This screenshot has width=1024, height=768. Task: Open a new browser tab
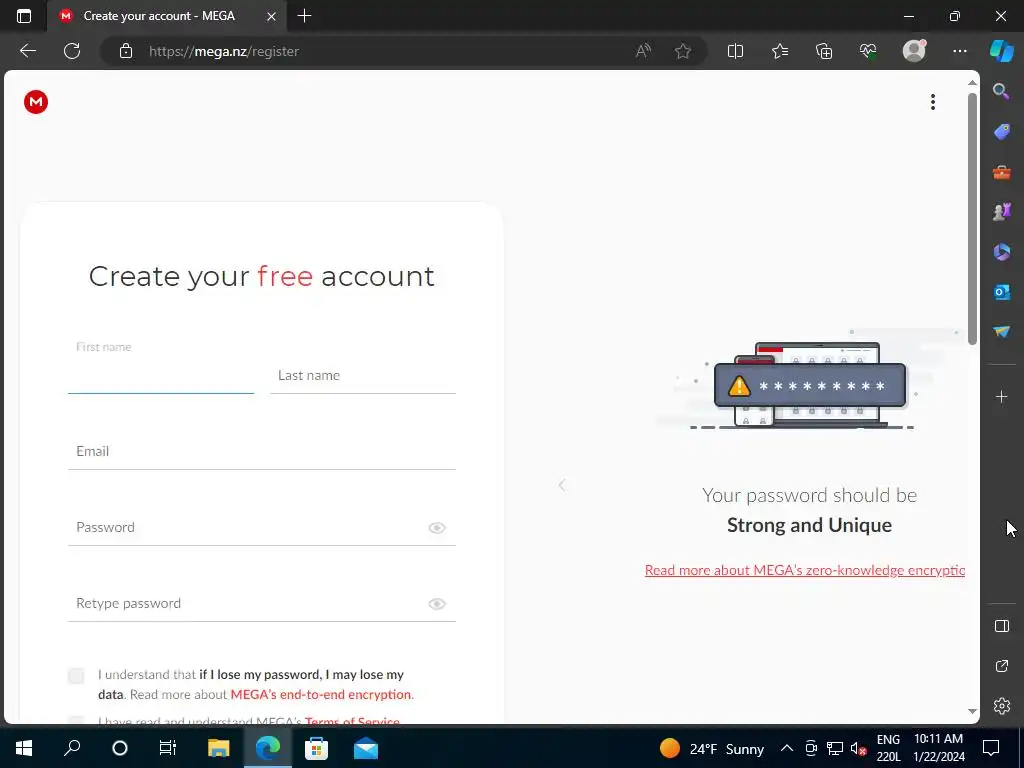(304, 16)
